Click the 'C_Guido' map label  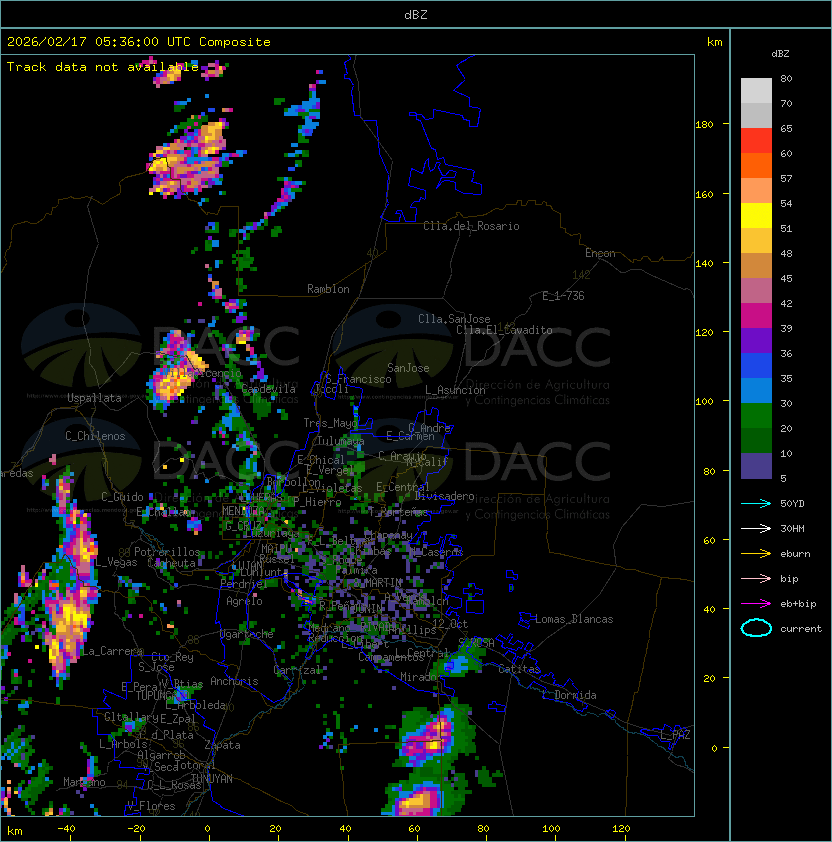pyautogui.click(x=122, y=497)
